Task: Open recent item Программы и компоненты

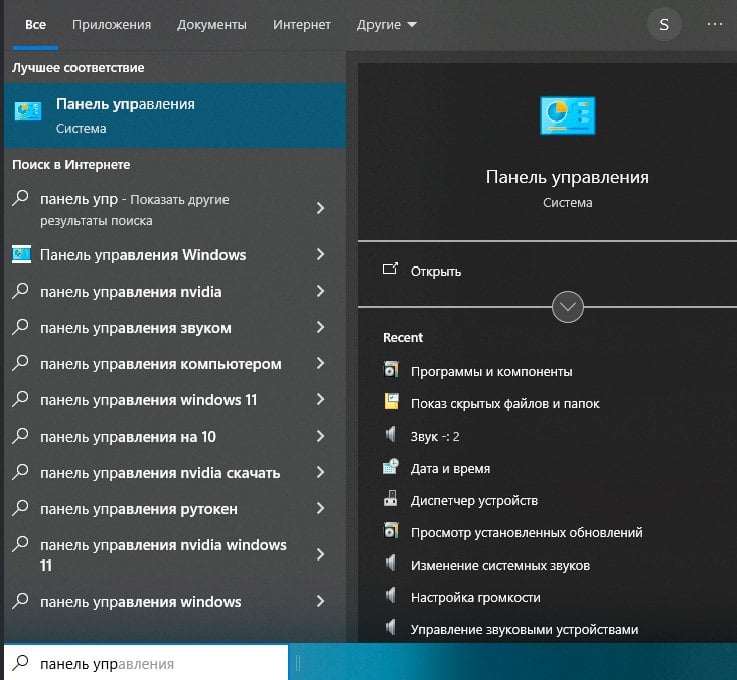Action: point(492,371)
